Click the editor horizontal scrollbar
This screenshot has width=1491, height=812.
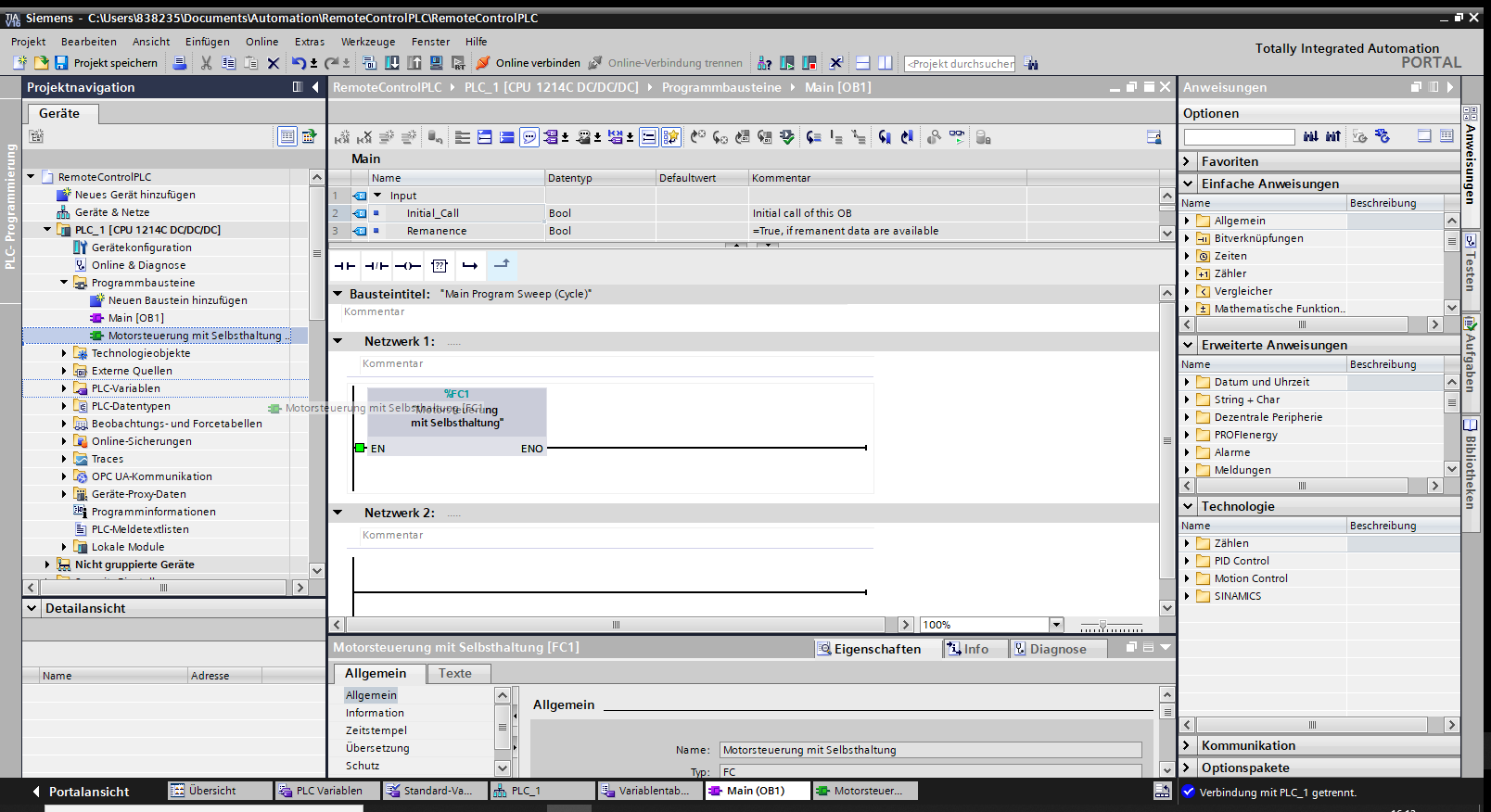[615, 625]
